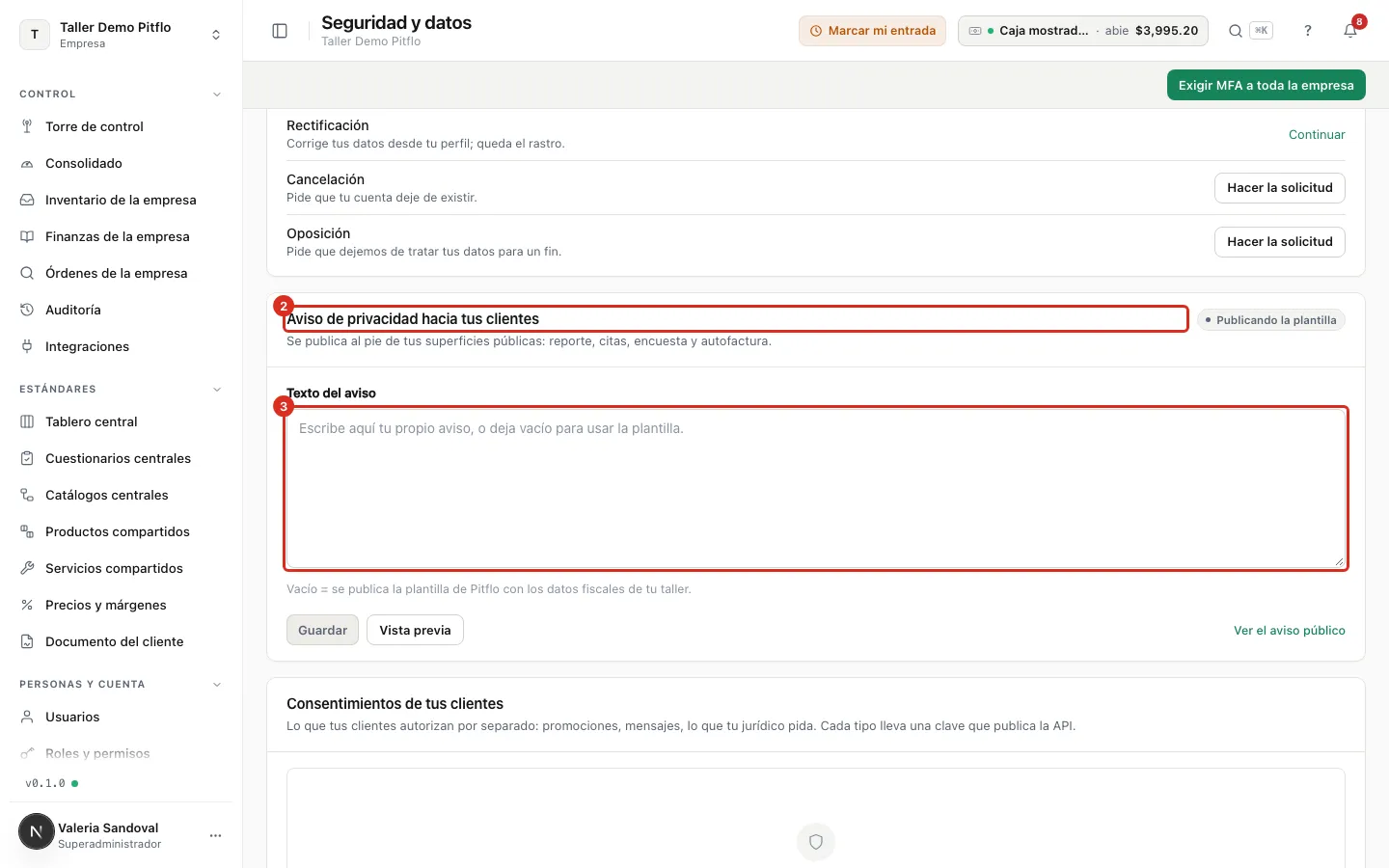Screen dimensions: 1389x868
Task: Click the Rectificación heading
Action: (328, 125)
